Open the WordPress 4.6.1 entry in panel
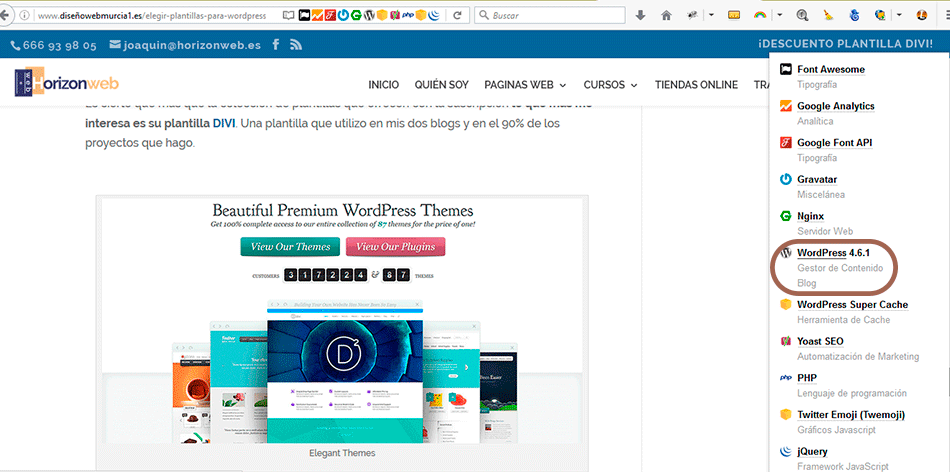 point(834,253)
